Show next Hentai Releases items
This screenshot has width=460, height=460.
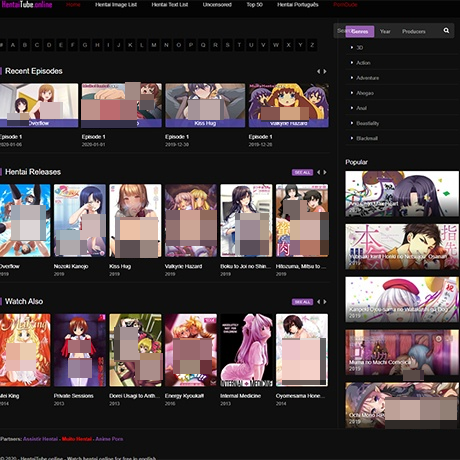click(325, 172)
